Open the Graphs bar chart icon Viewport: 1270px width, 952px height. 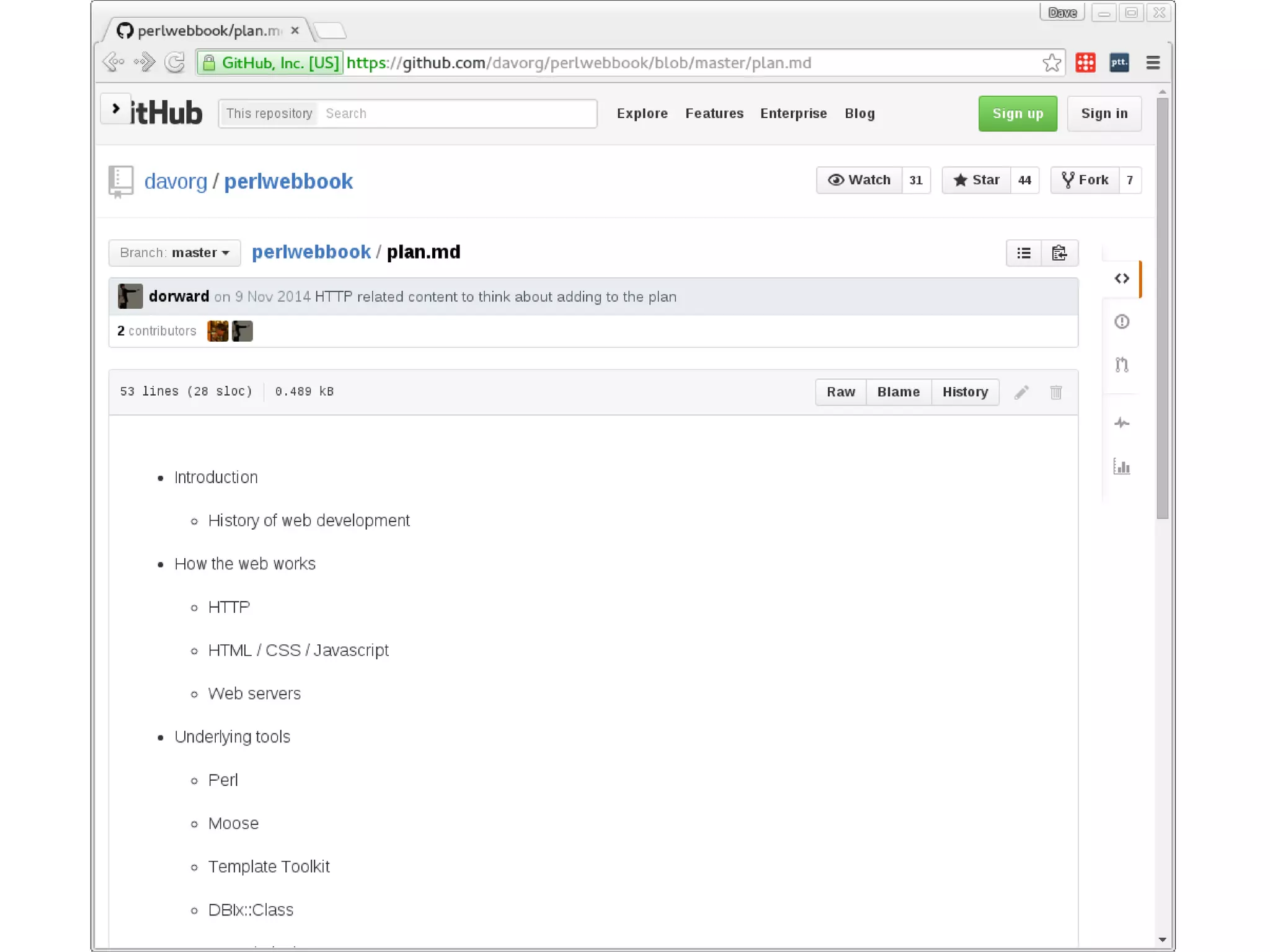tap(1121, 466)
